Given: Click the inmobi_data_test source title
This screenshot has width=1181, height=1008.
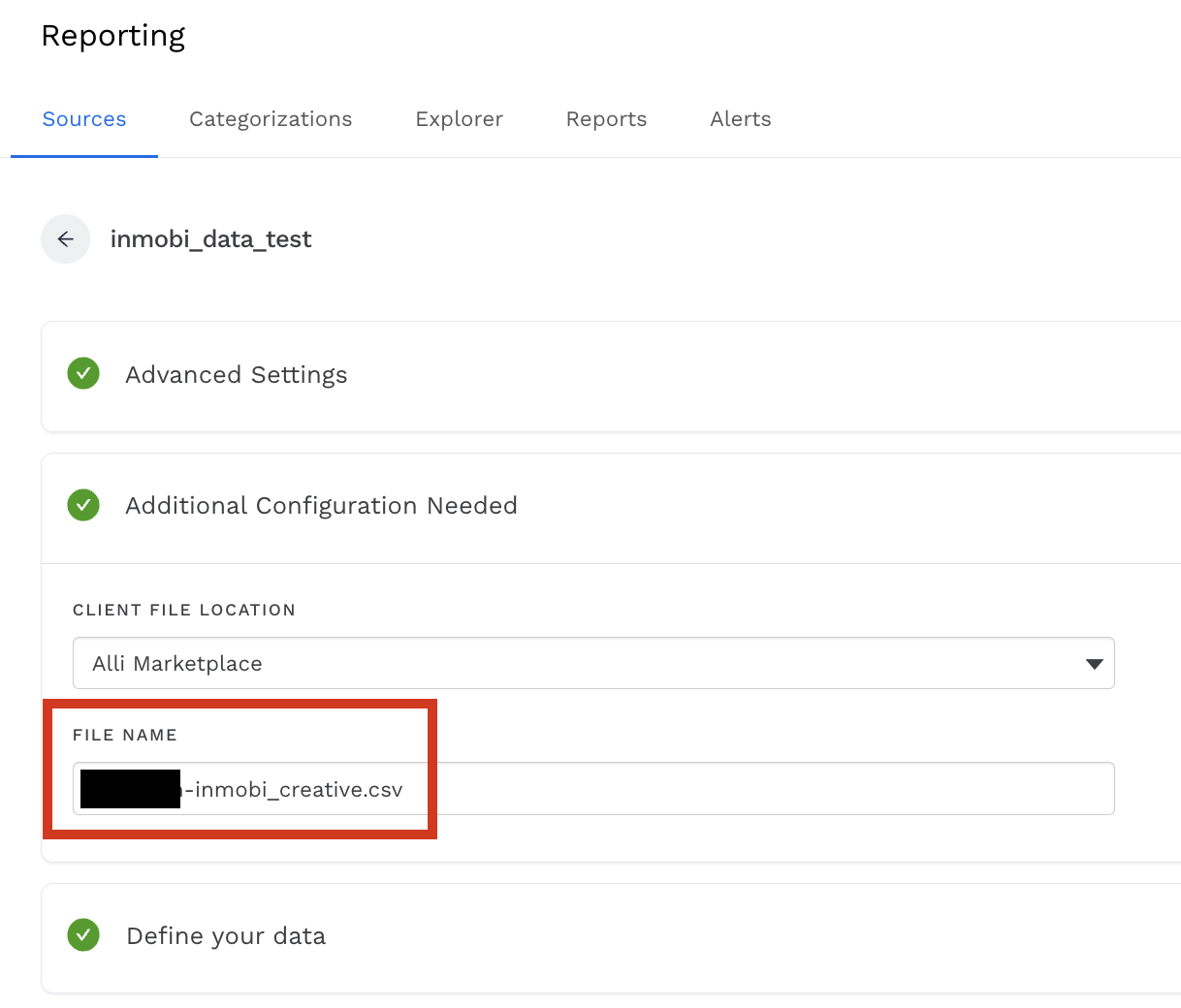Looking at the screenshot, I should click(x=210, y=239).
